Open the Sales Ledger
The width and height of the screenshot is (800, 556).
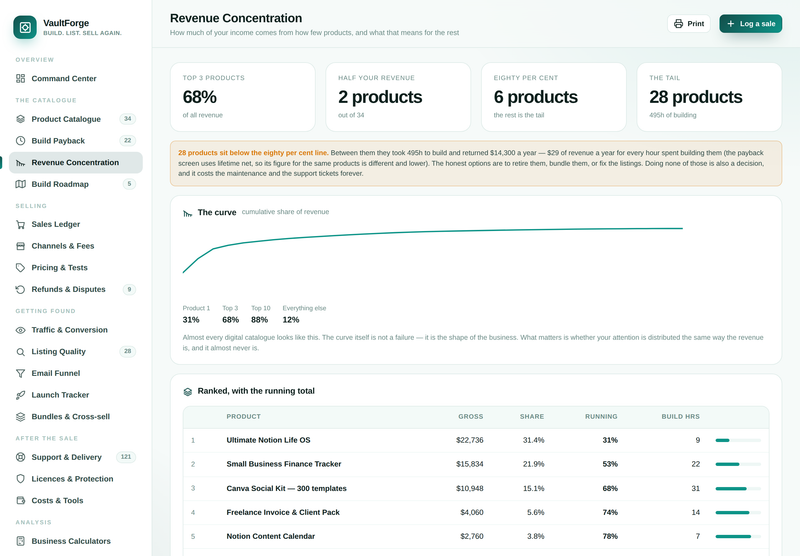coord(76,224)
